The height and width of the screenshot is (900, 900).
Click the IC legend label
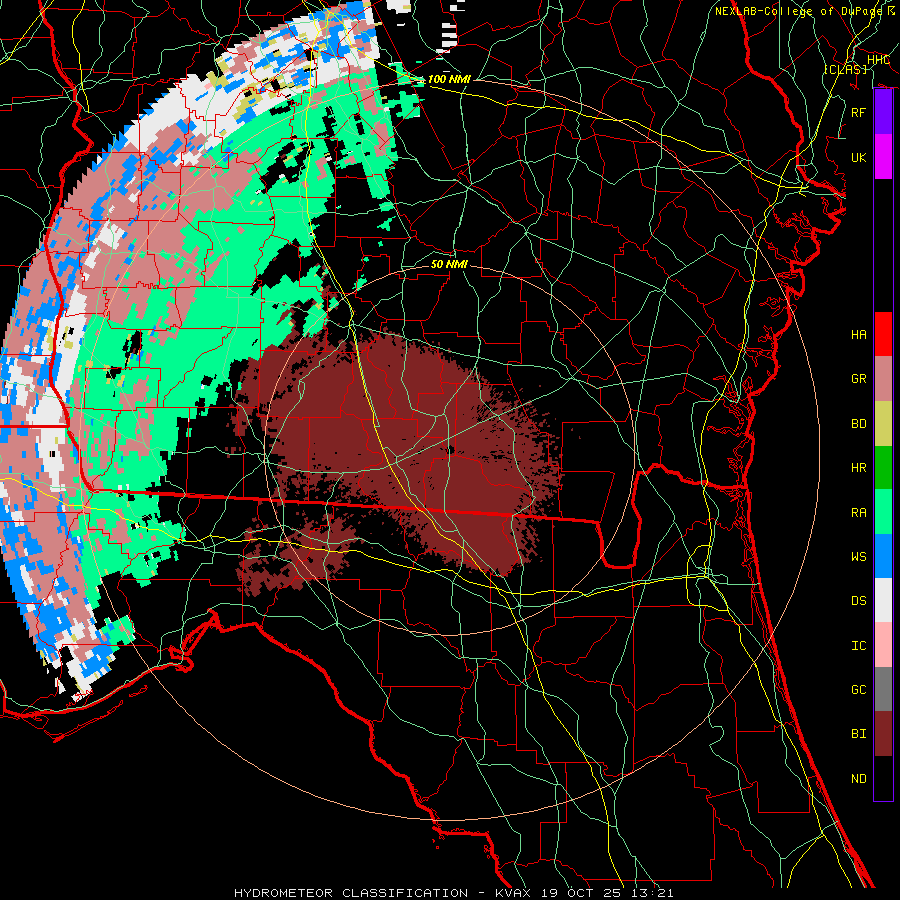coord(859,646)
